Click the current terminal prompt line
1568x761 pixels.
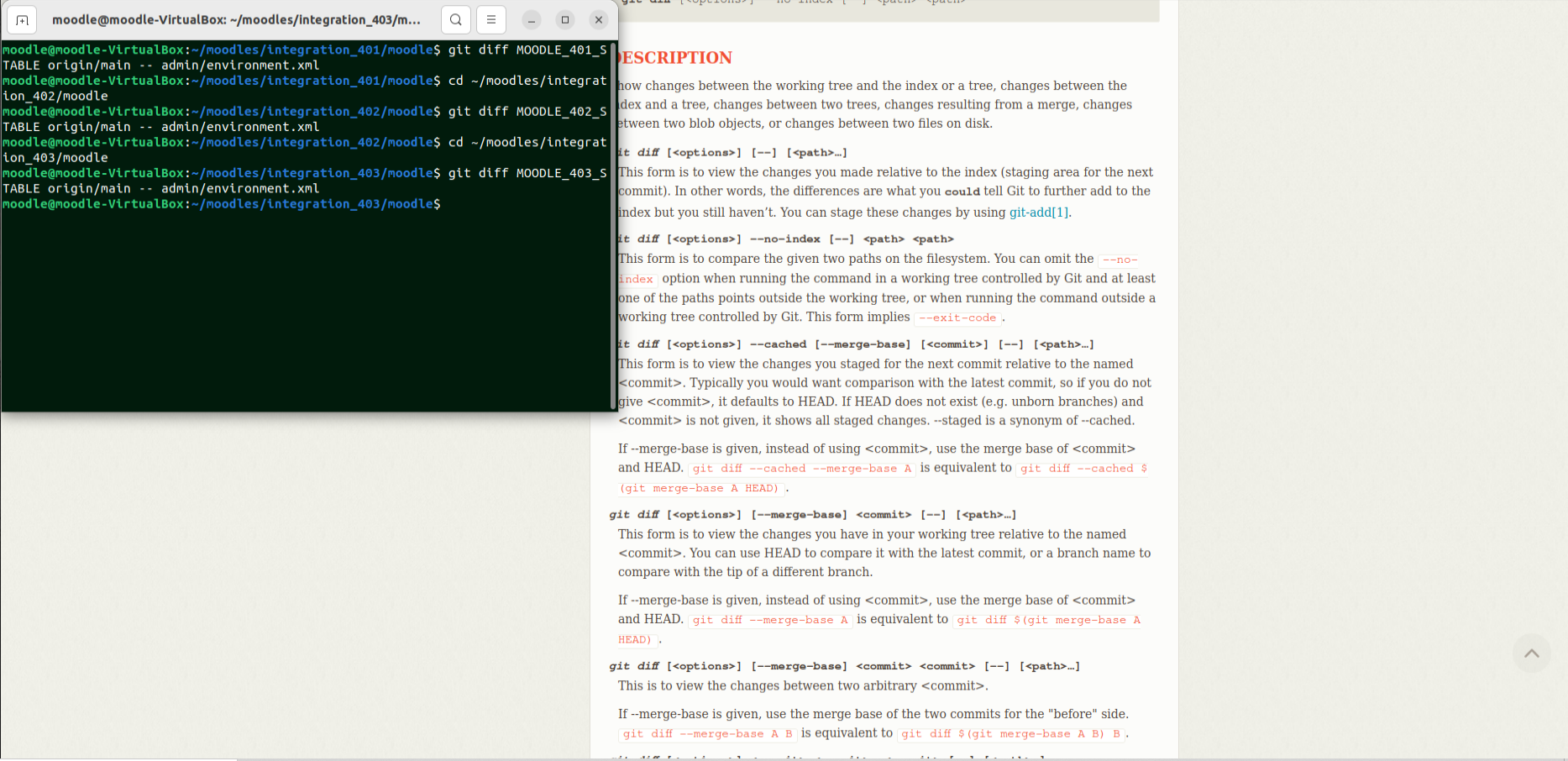pyautogui.click(x=221, y=204)
